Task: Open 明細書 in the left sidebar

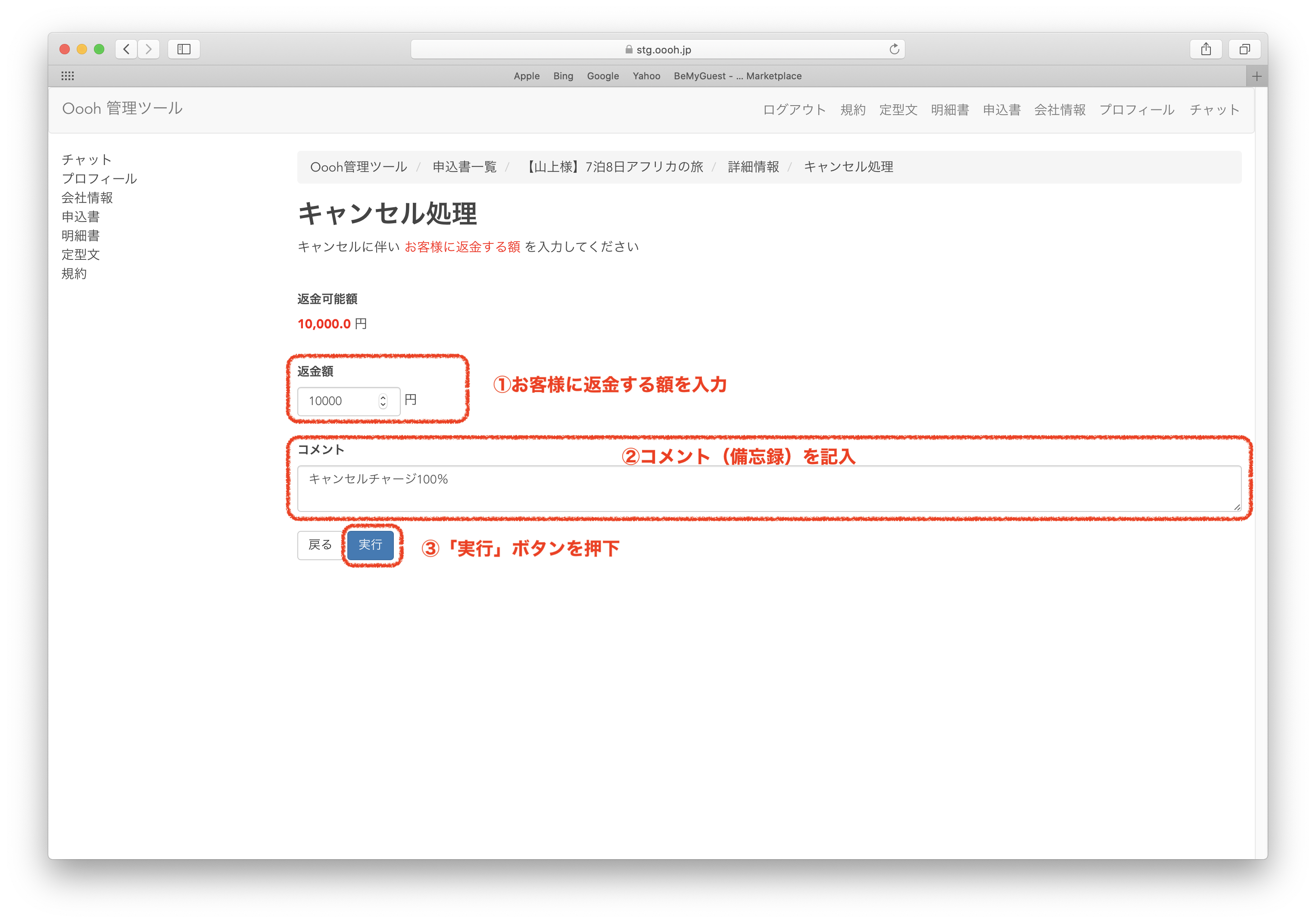Action: point(80,235)
